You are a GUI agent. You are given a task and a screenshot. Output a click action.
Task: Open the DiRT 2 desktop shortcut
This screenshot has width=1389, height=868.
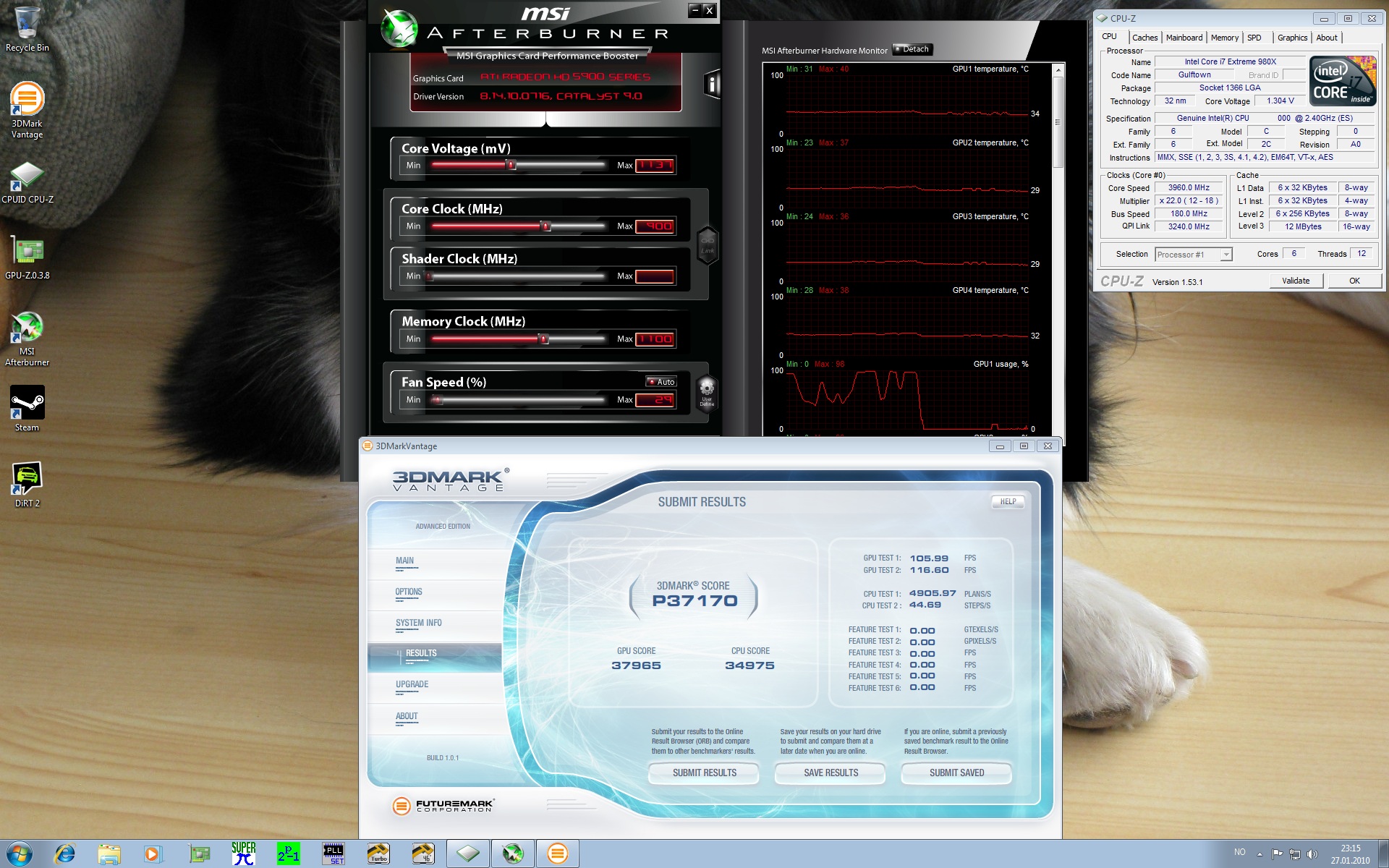pyautogui.click(x=27, y=485)
